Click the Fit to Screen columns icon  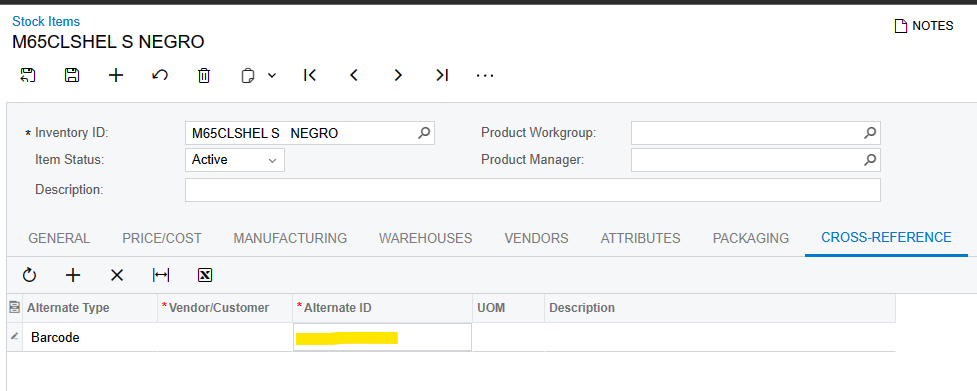tap(161, 275)
